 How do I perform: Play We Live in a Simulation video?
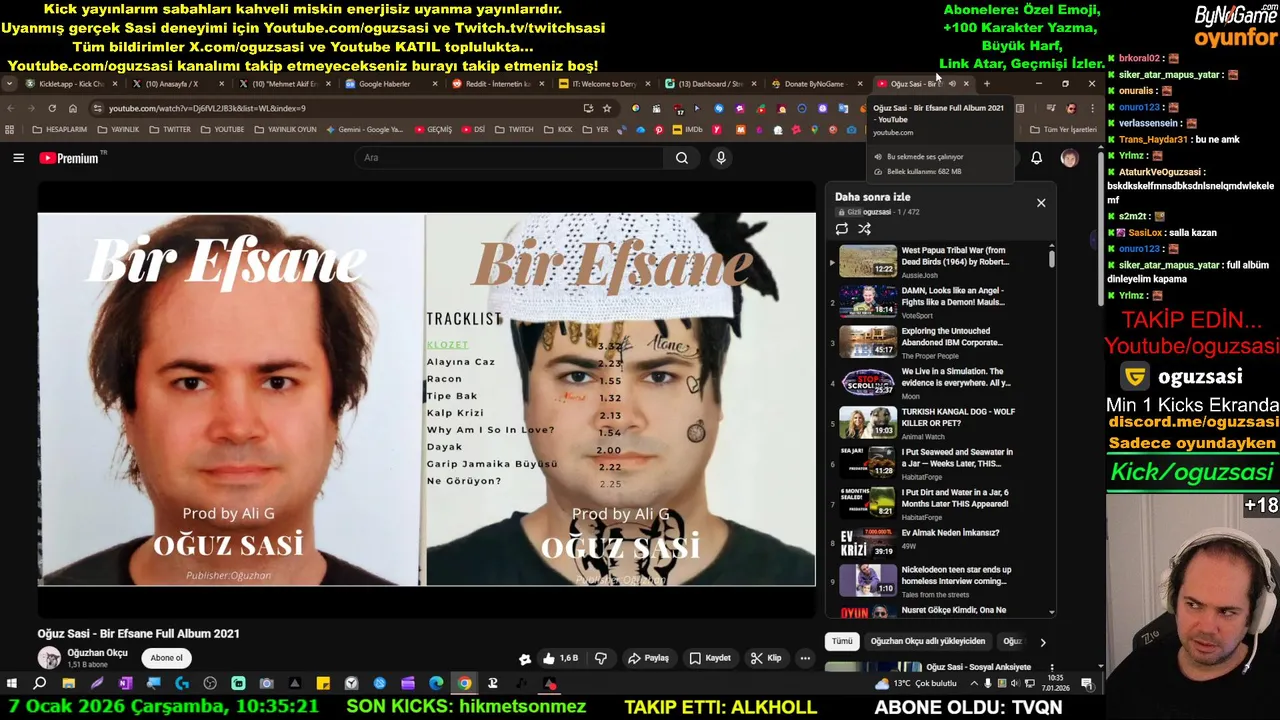[935, 382]
